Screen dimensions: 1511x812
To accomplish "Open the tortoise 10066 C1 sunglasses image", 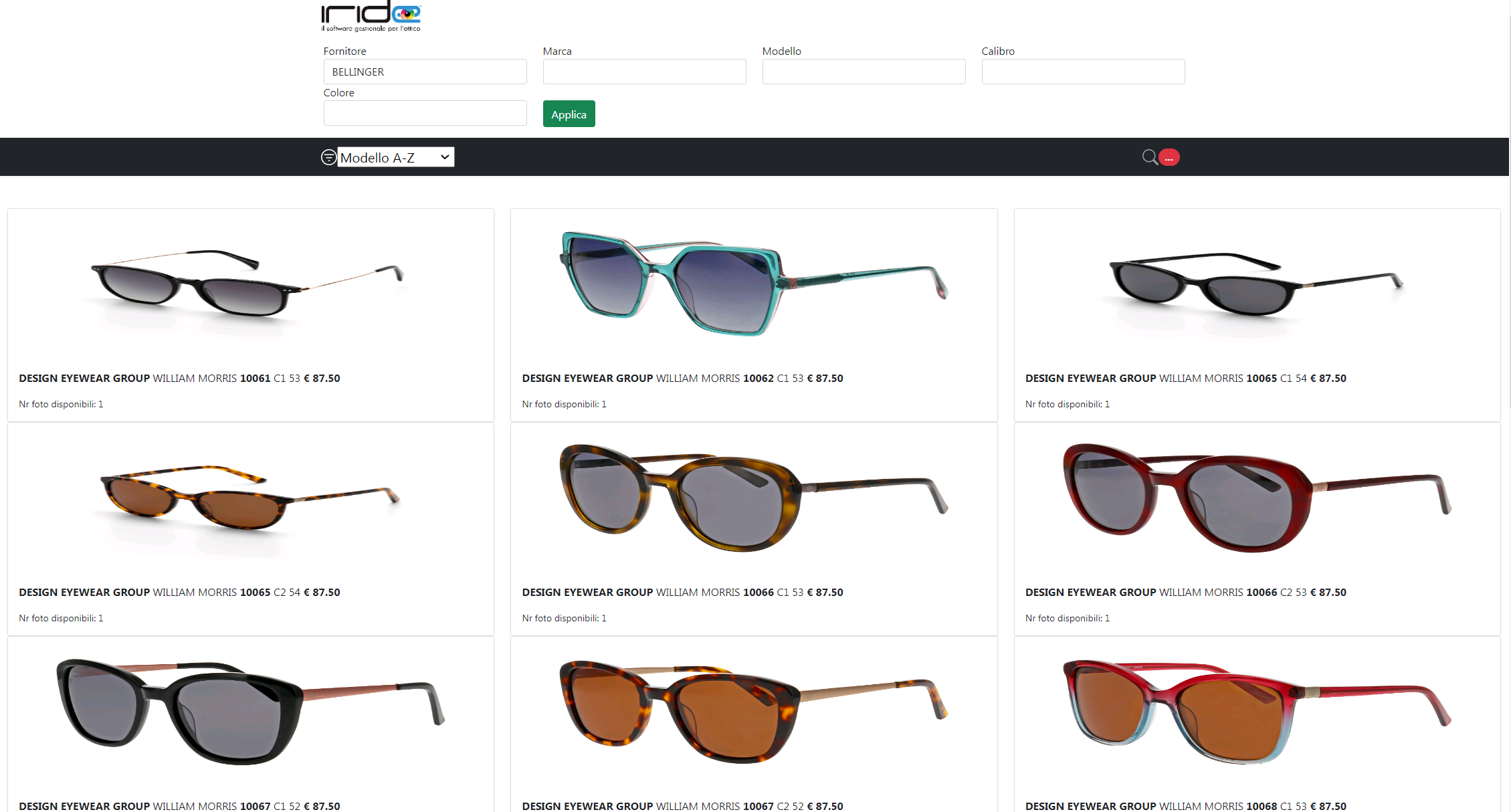I will (x=753, y=498).
